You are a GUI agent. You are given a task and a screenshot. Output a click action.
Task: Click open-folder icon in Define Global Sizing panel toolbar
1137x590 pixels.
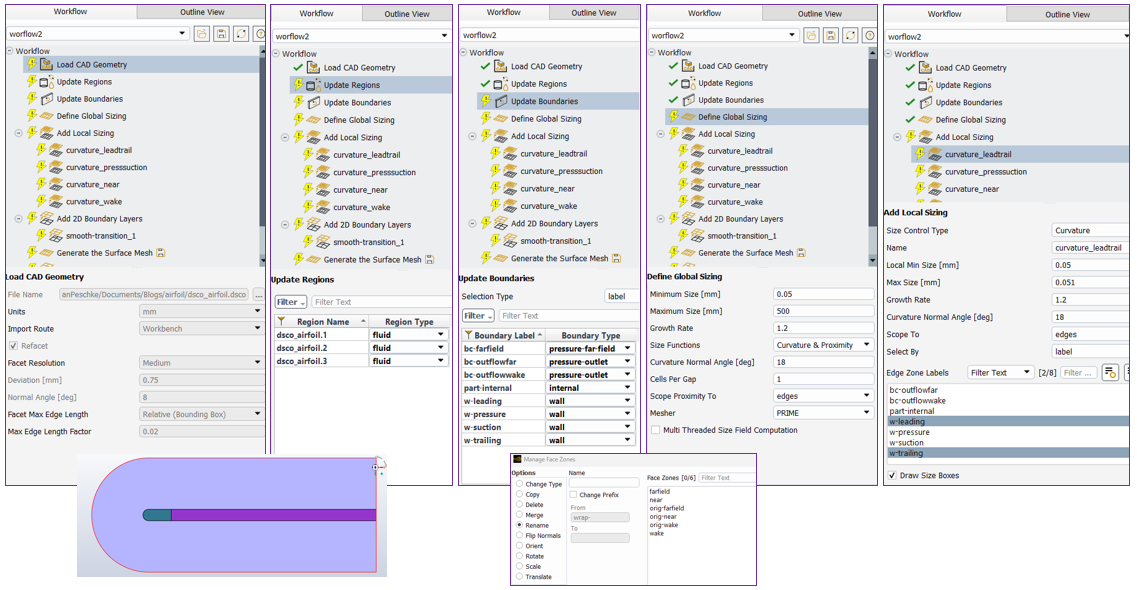click(811, 35)
